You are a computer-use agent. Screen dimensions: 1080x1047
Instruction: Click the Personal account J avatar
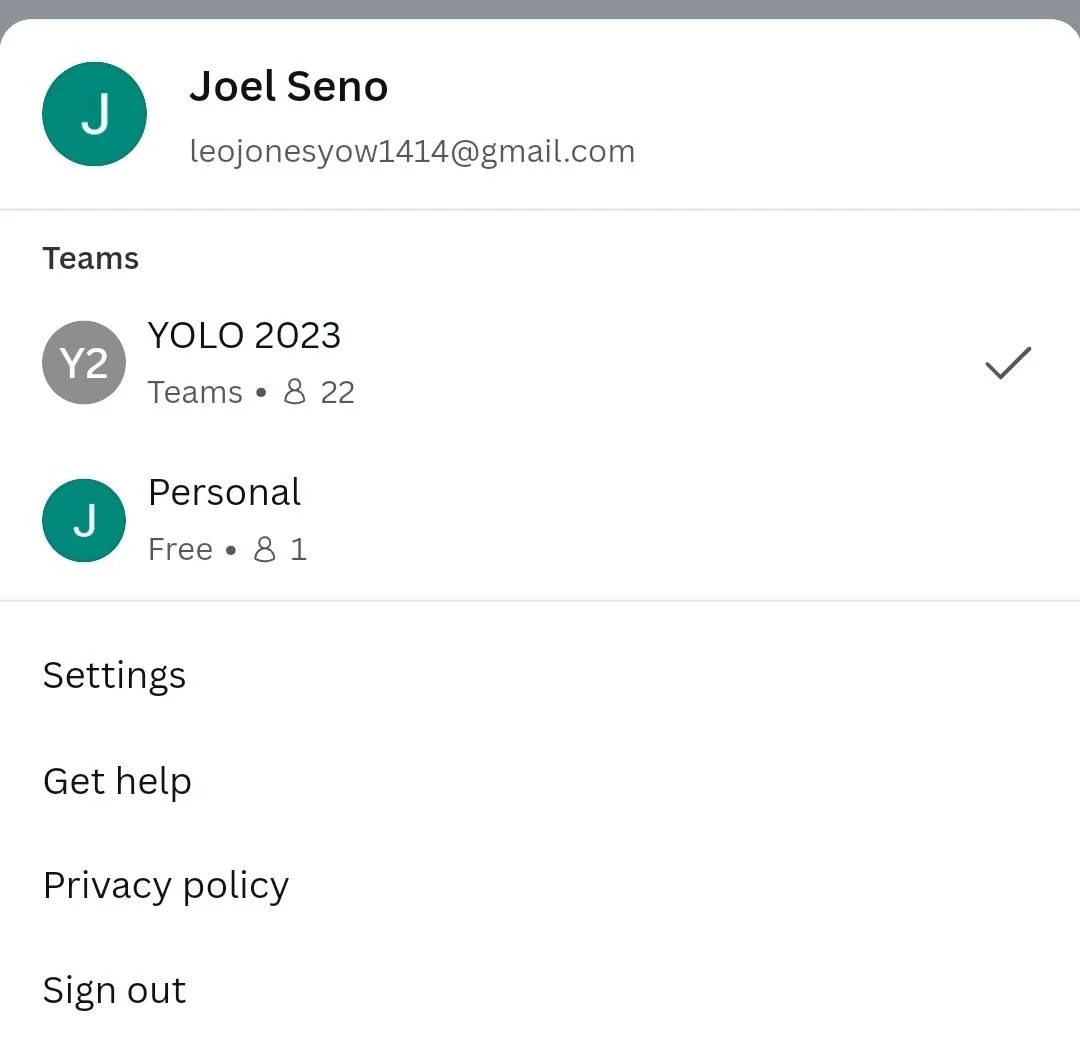[x=84, y=520]
